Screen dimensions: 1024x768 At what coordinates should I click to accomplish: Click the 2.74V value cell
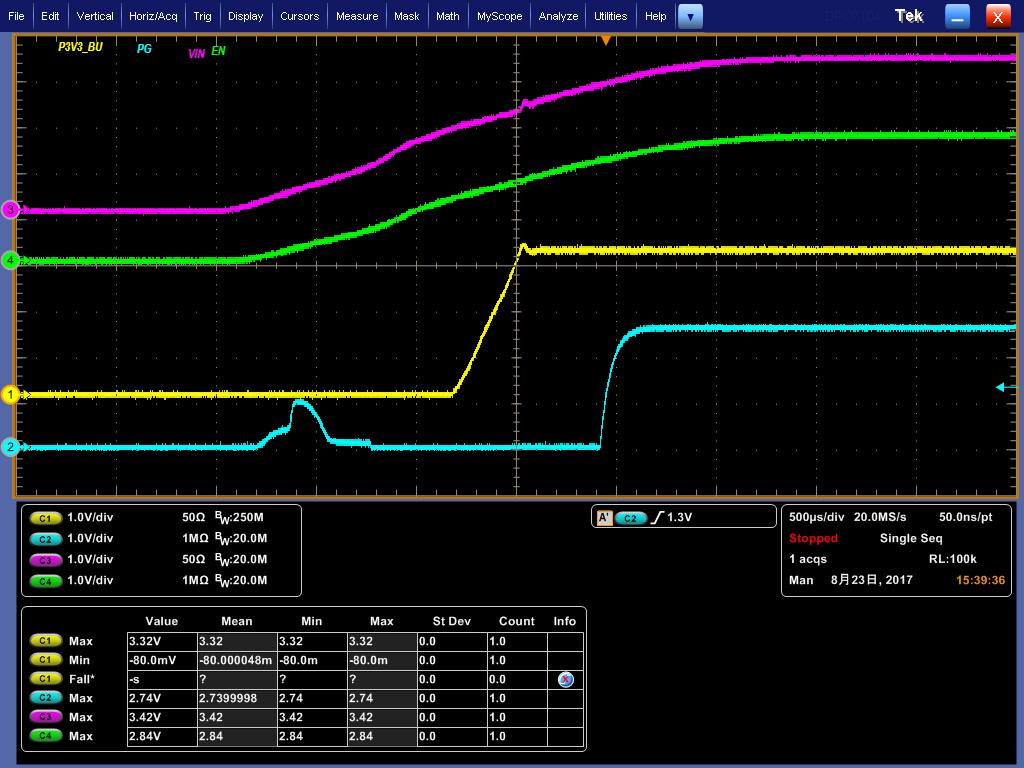click(162, 698)
